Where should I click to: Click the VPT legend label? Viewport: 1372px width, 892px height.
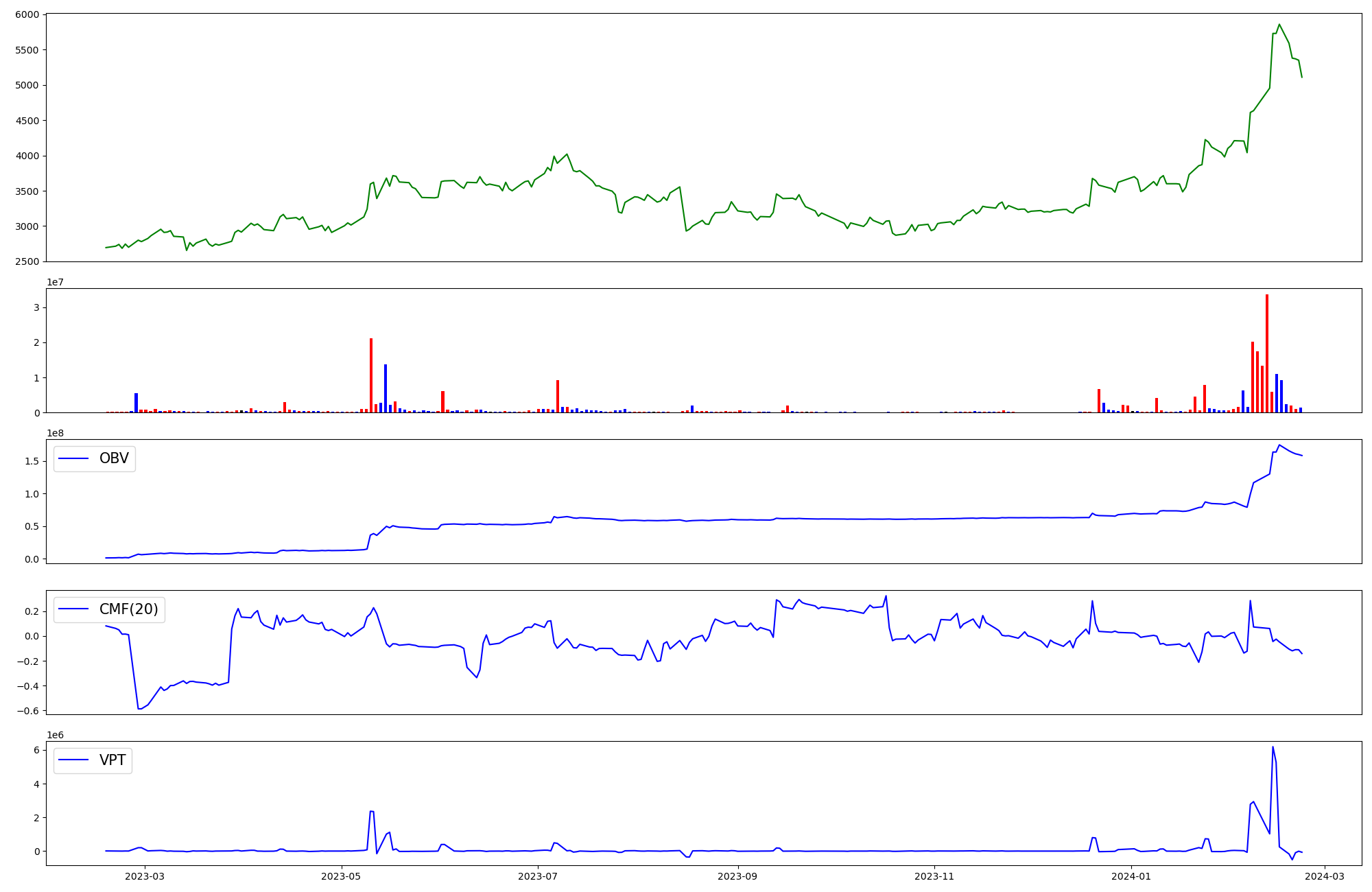(x=113, y=760)
